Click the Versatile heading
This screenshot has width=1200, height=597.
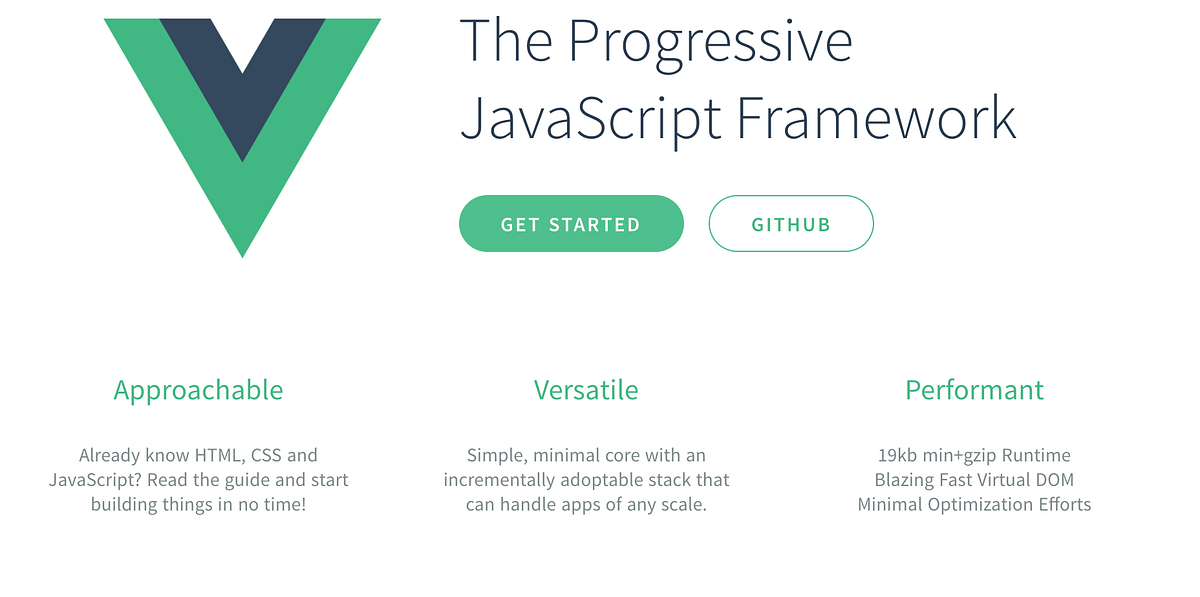(586, 390)
